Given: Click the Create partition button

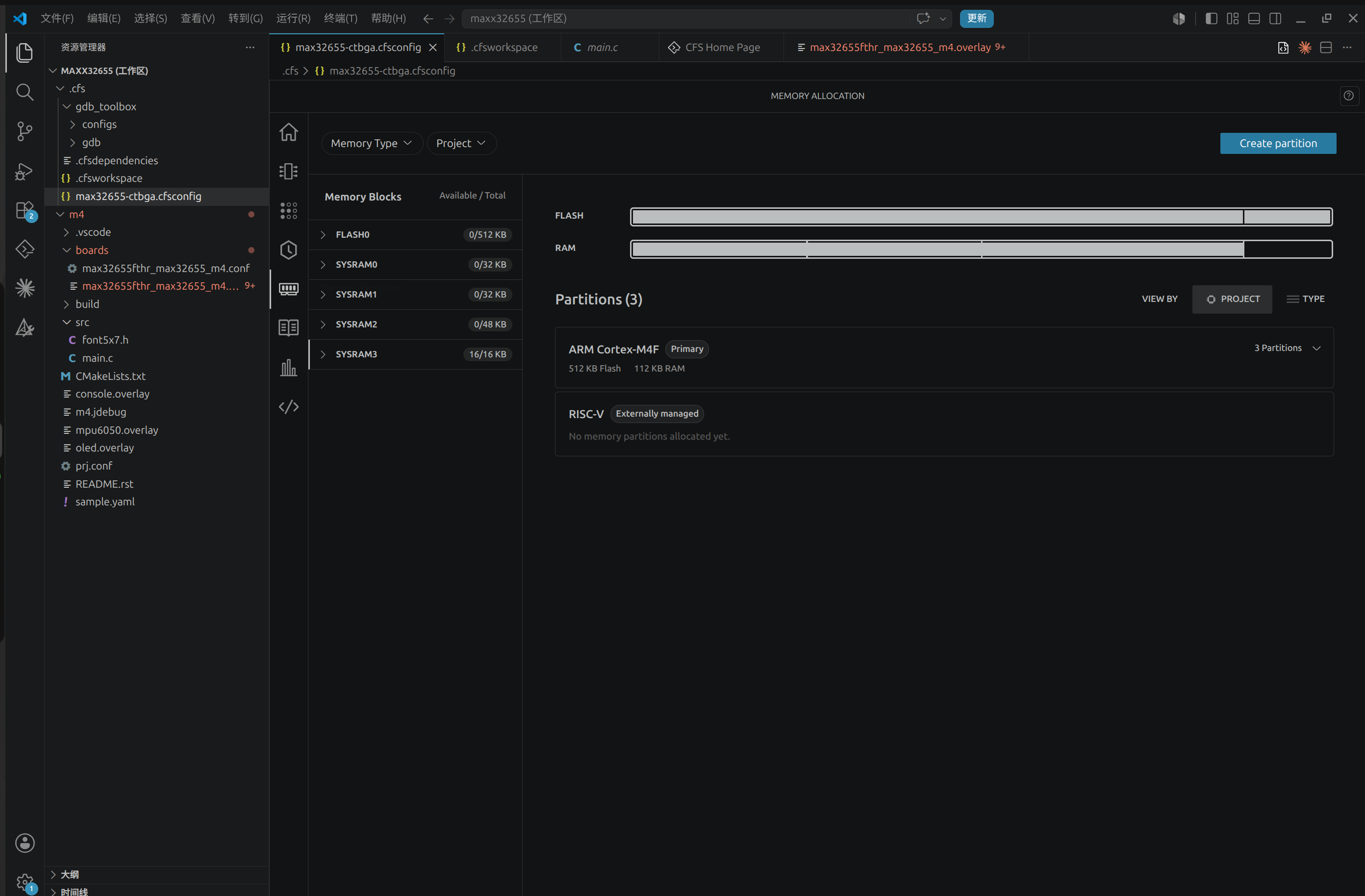Looking at the screenshot, I should (1278, 143).
